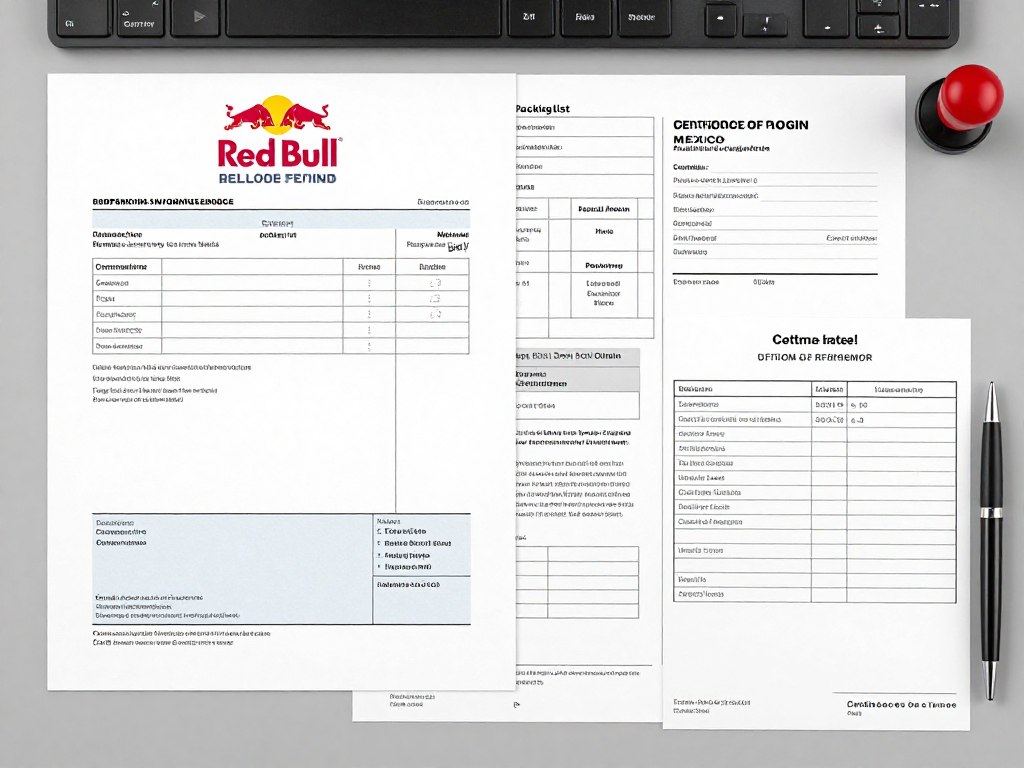Image resolution: width=1024 pixels, height=768 pixels.
Task: Click the red ink stamp
Action: (x=963, y=110)
